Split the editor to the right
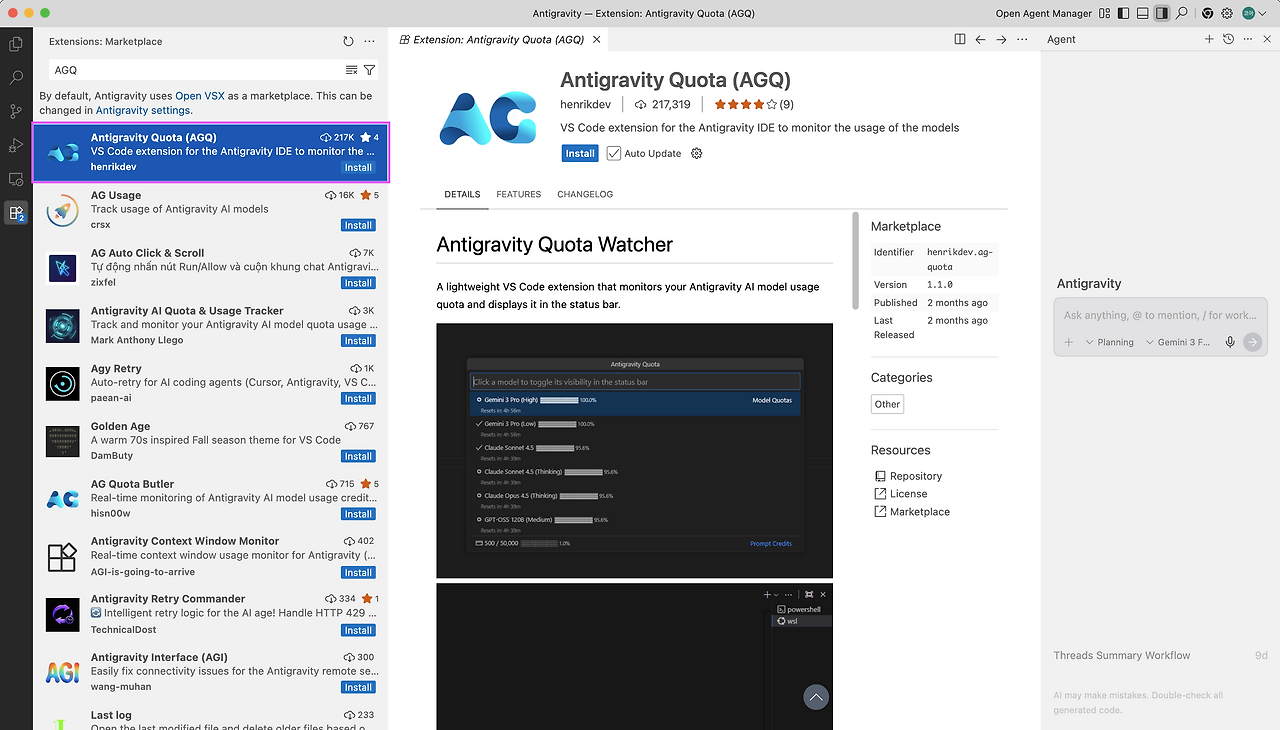 (960, 39)
